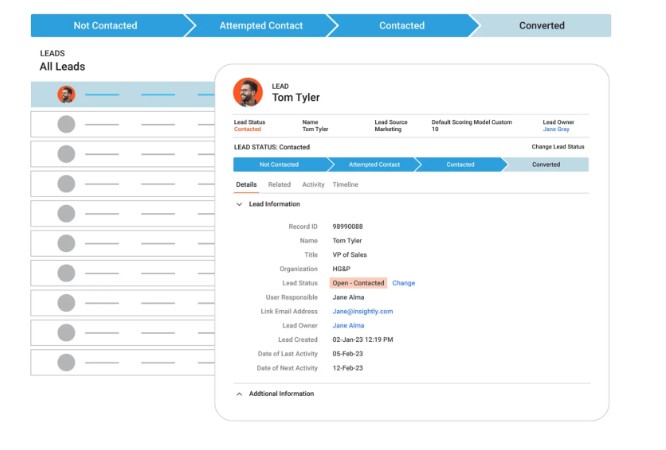The height and width of the screenshot is (450, 666).
Task: Click Jane Alma in Lead Owner field
Action: tap(348, 325)
